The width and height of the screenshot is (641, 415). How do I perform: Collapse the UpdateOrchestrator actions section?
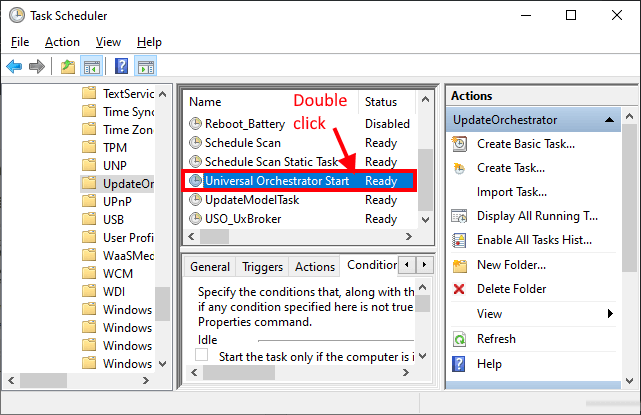pos(609,120)
